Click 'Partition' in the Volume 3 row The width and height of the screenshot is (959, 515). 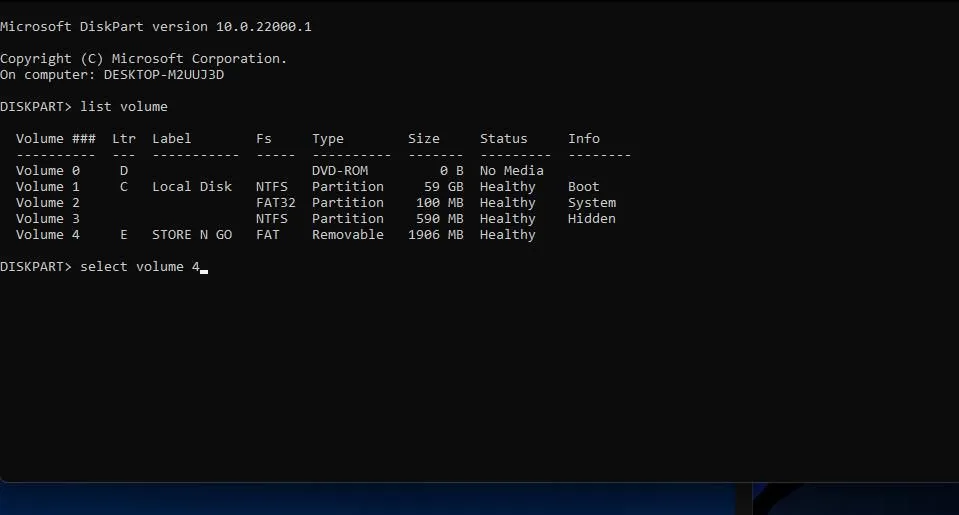[348, 218]
